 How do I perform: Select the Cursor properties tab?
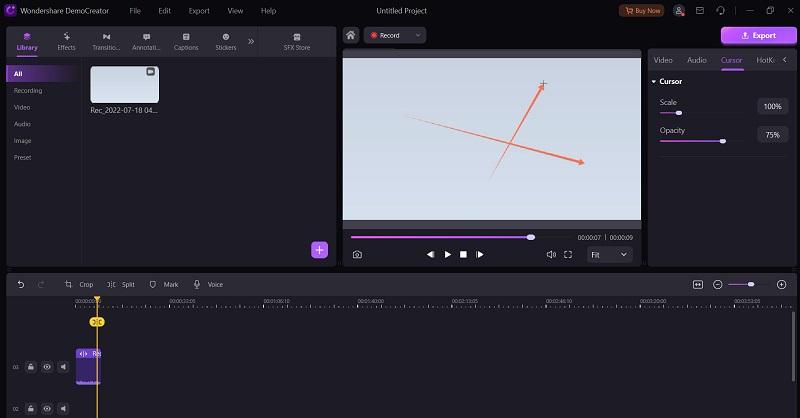[x=732, y=60]
